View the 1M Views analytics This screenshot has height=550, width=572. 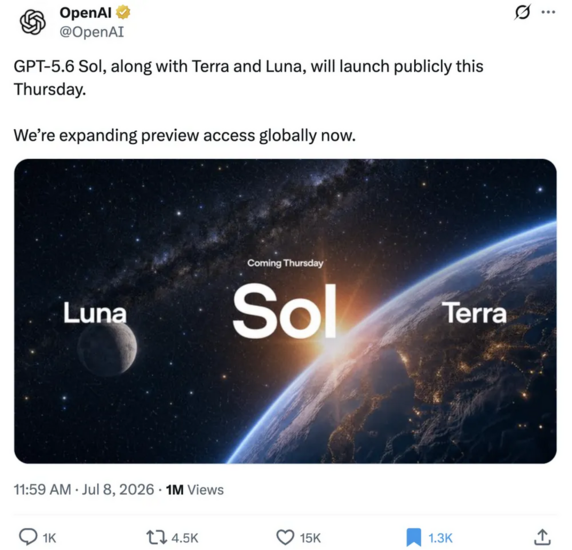(195, 489)
